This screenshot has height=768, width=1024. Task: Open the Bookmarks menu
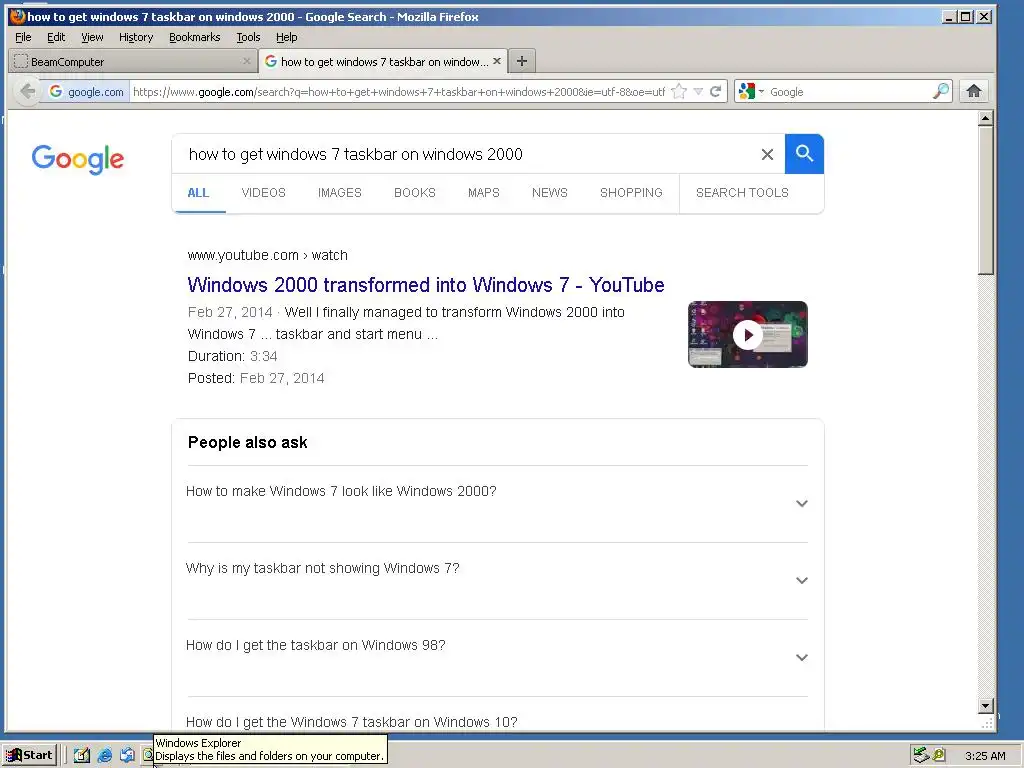click(x=195, y=37)
